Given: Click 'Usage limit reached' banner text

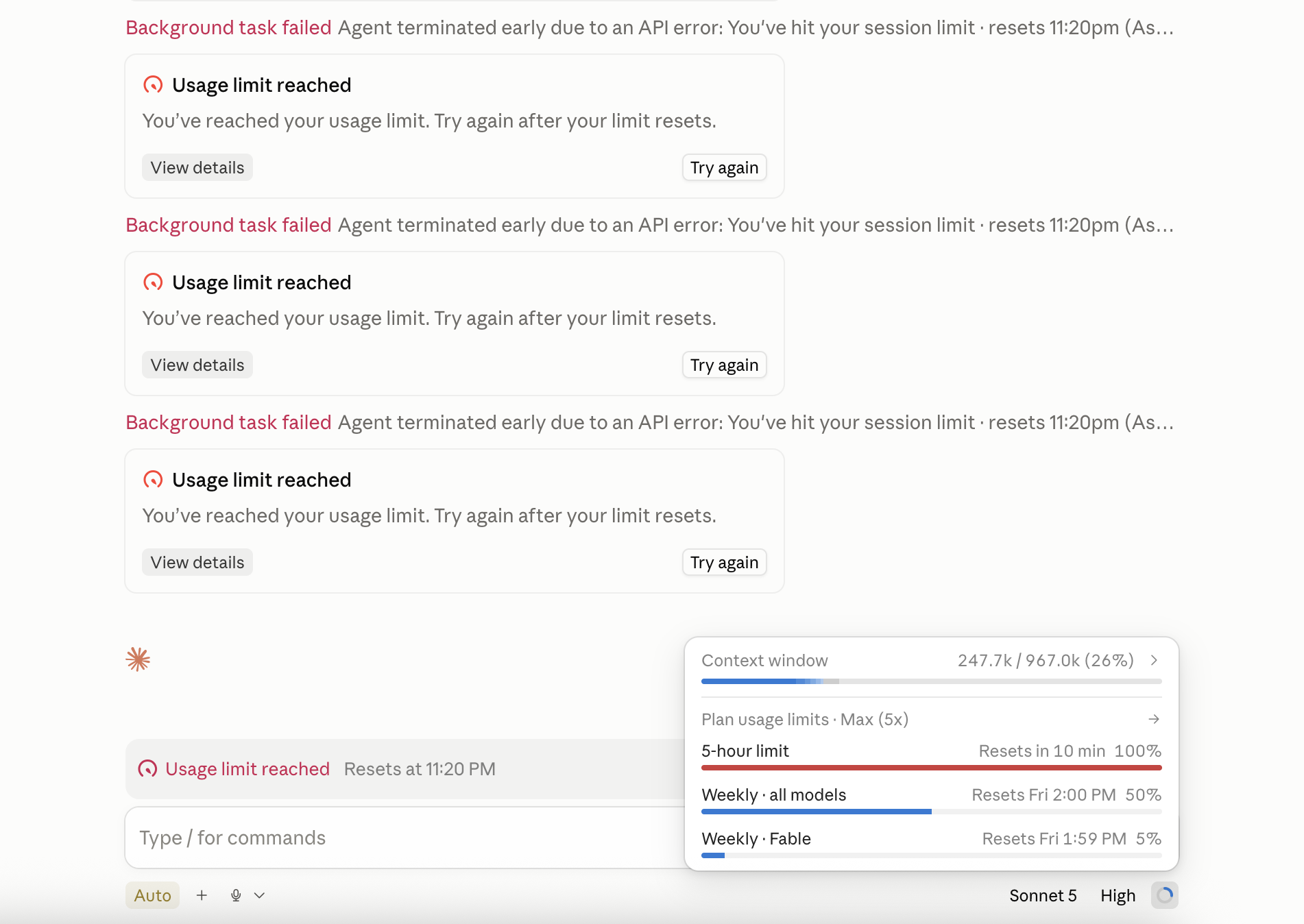Looking at the screenshot, I should pyautogui.click(x=247, y=769).
